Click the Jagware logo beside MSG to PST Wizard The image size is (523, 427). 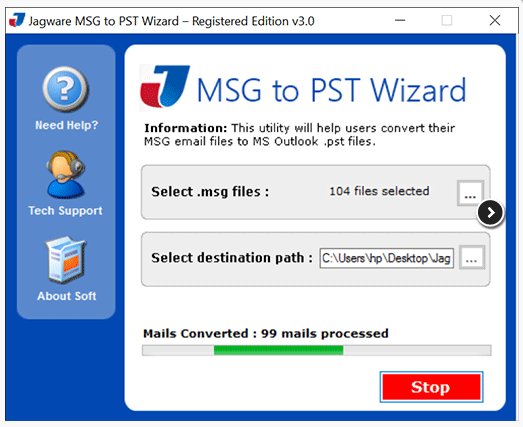click(165, 86)
